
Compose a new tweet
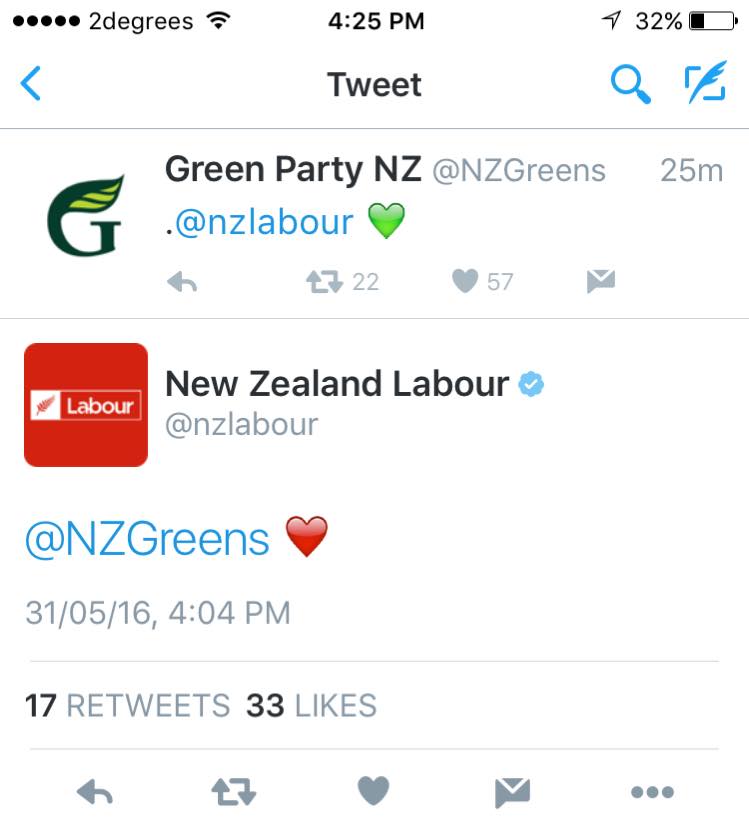point(704,85)
